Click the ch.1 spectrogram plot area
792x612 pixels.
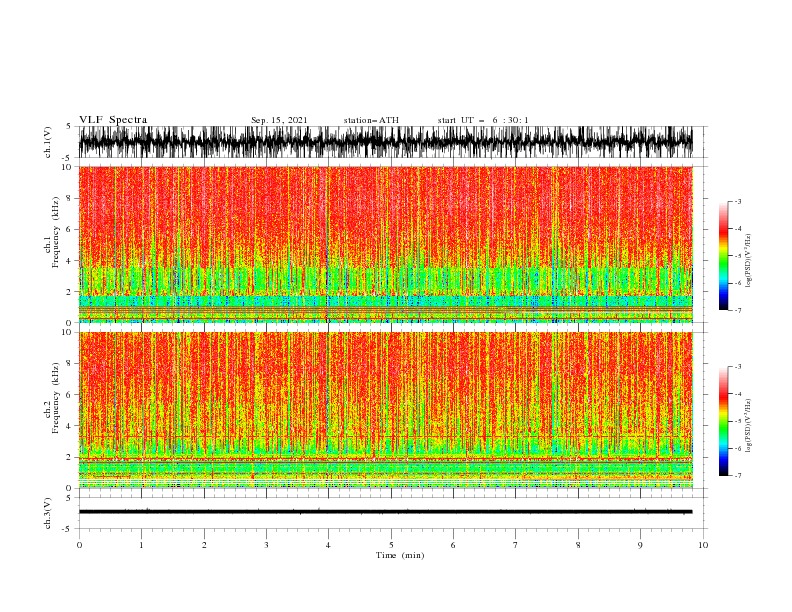385,244
